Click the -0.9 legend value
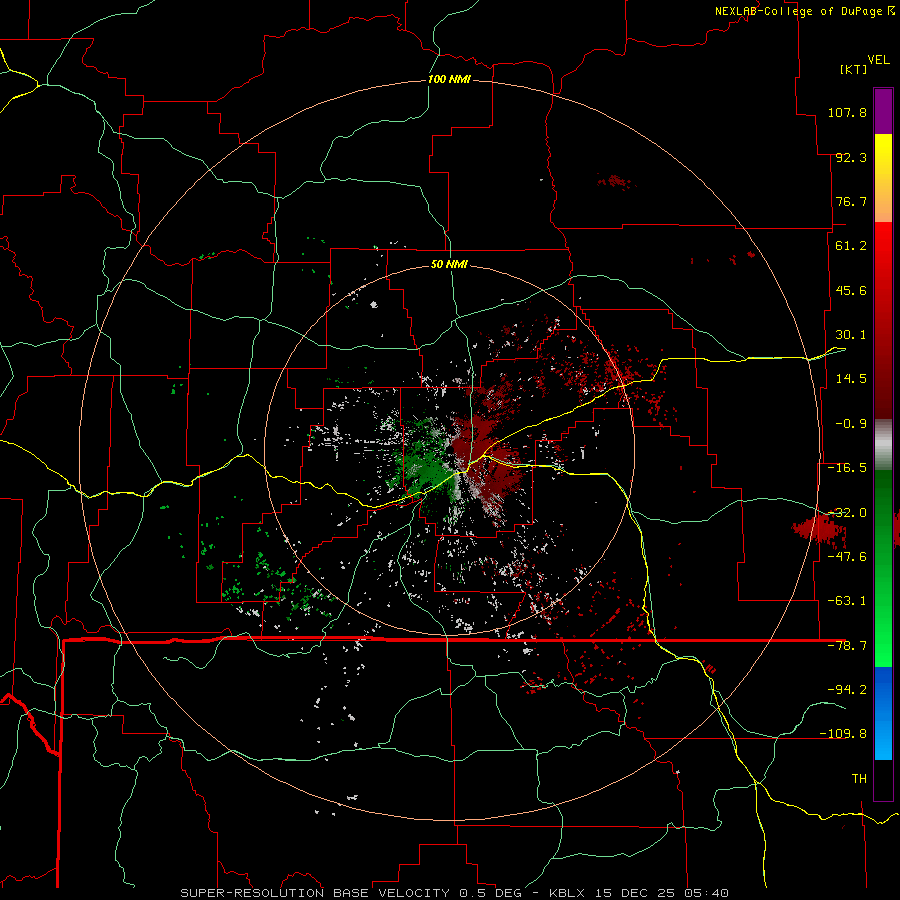This screenshot has width=900, height=900. click(851, 424)
